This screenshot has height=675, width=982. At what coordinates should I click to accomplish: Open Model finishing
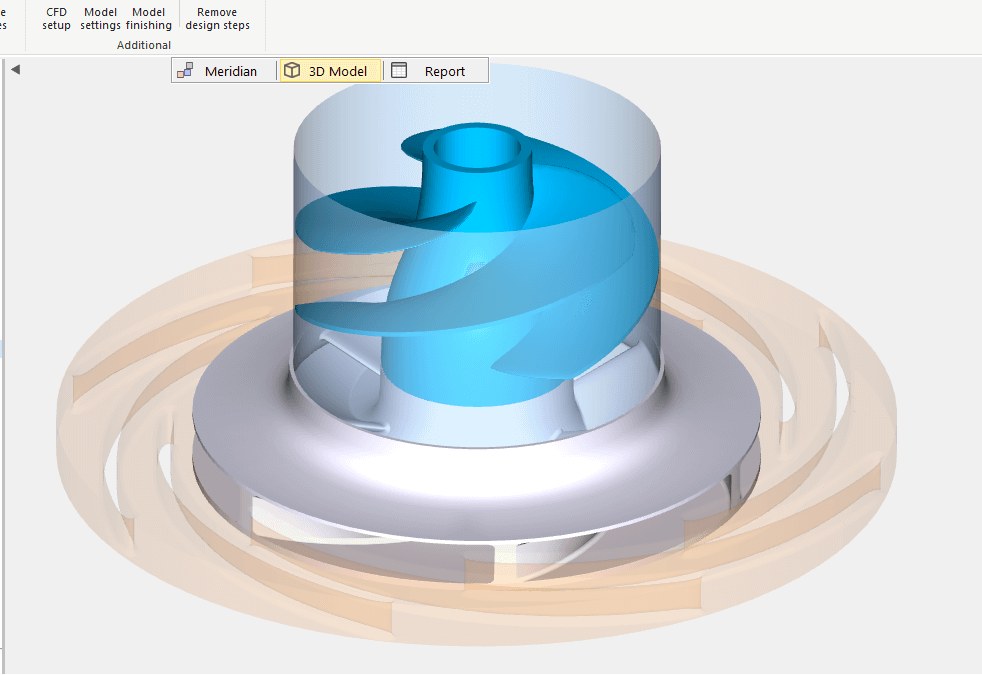pos(148,19)
